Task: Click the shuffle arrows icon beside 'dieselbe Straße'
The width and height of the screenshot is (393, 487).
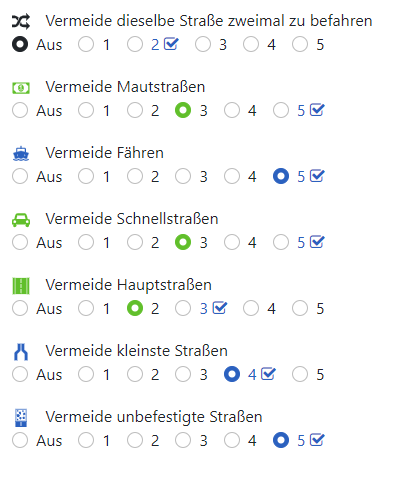Action: (21, 22)
